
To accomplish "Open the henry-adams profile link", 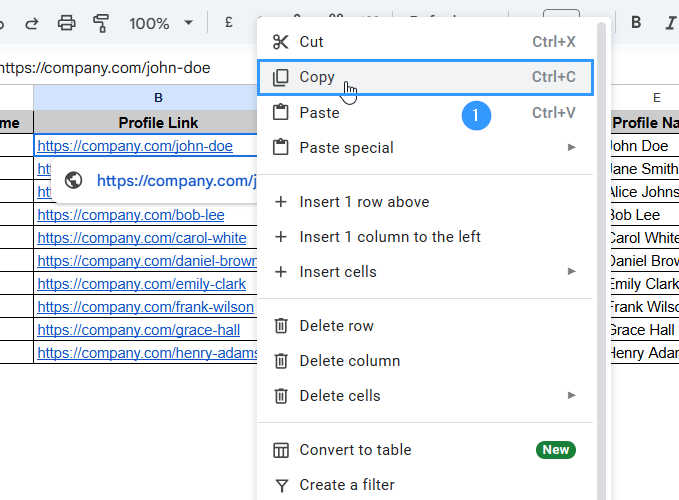I will pos(147,353).
